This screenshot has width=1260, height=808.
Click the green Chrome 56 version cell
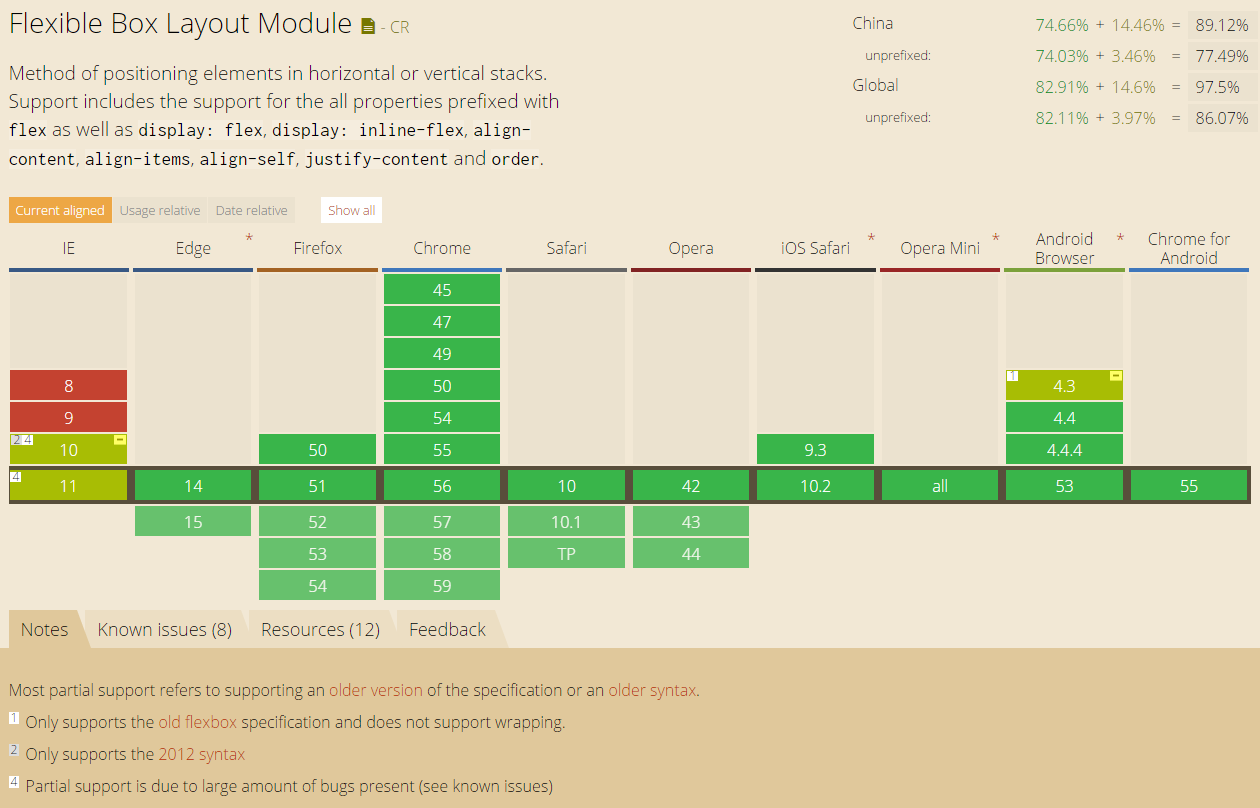pyautogui.click(x=442, y=486)
